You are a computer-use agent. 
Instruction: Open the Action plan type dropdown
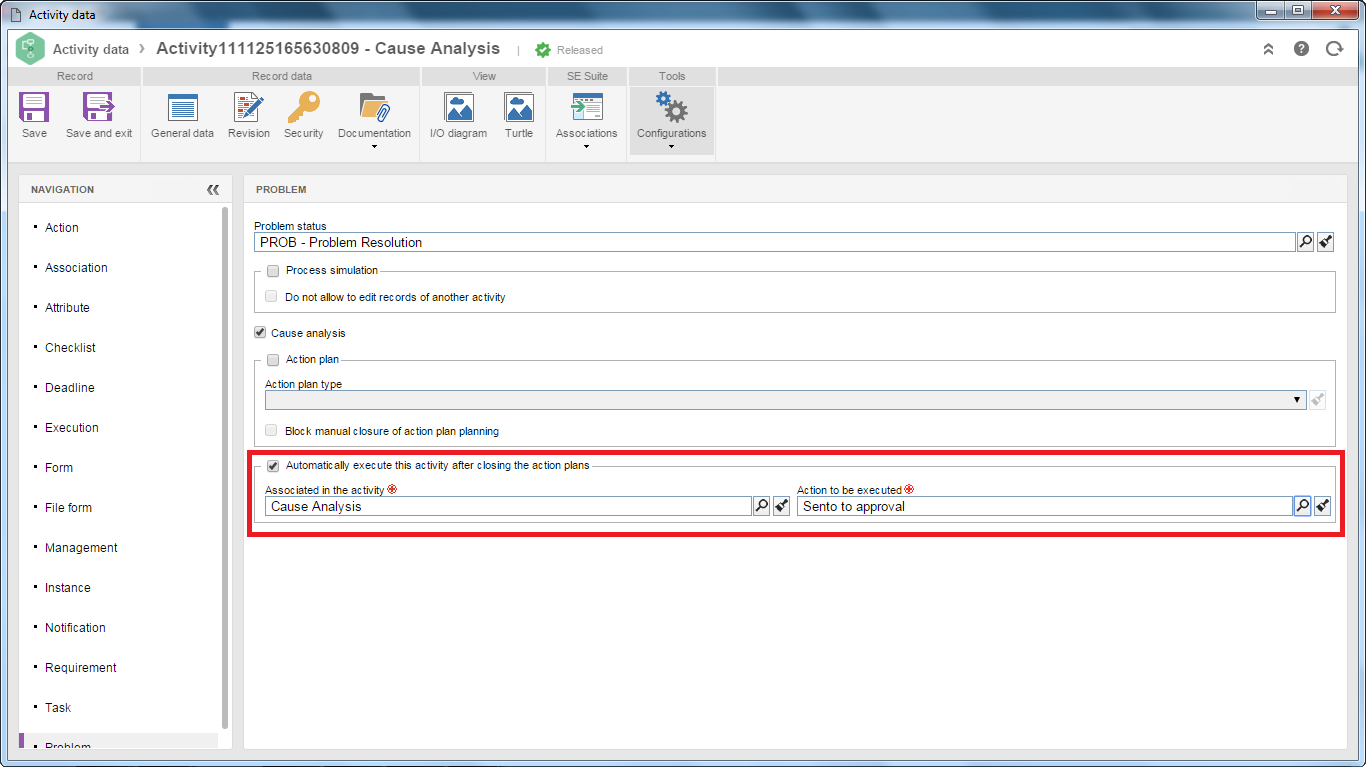(1298, 399)
